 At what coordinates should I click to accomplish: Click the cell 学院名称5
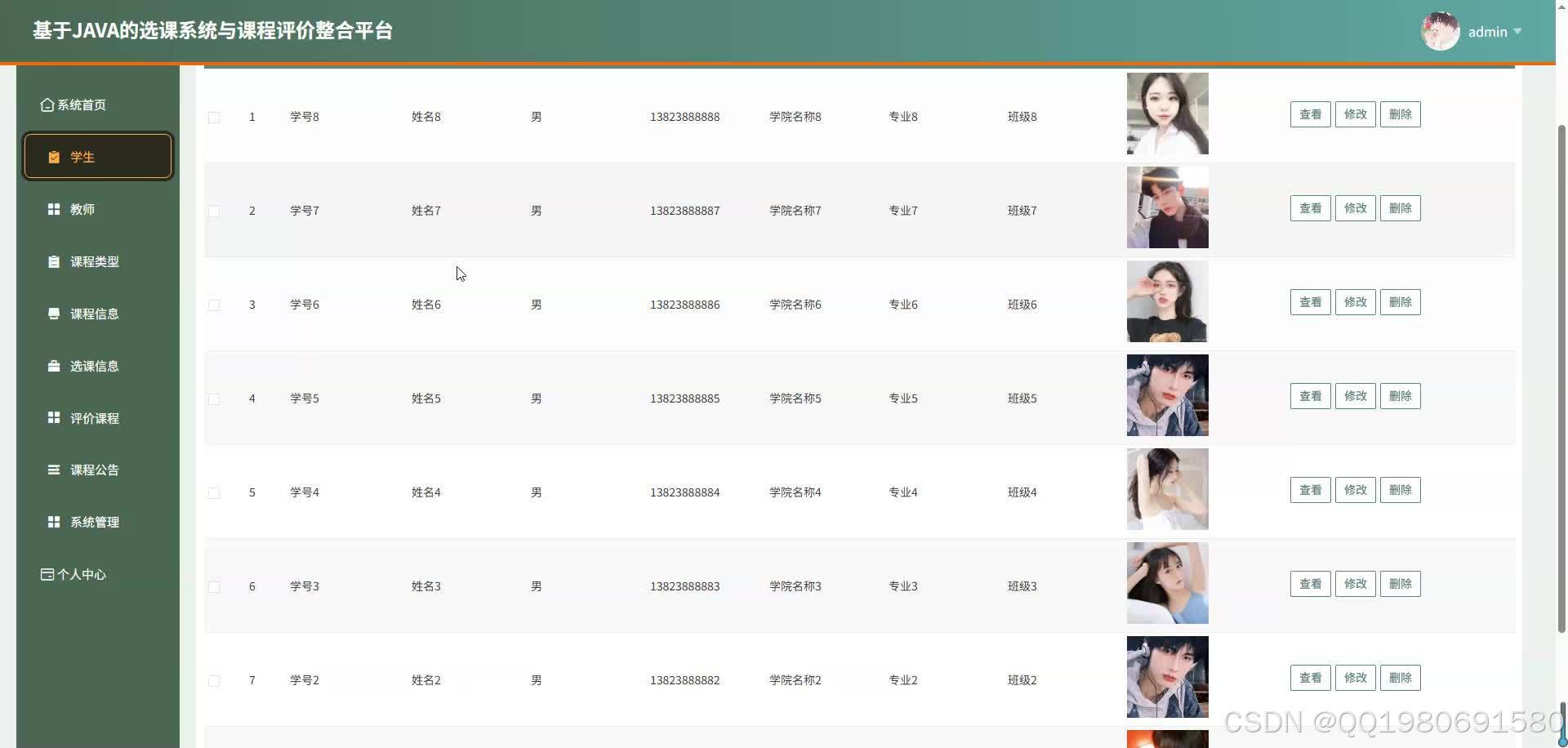point(795,398)
